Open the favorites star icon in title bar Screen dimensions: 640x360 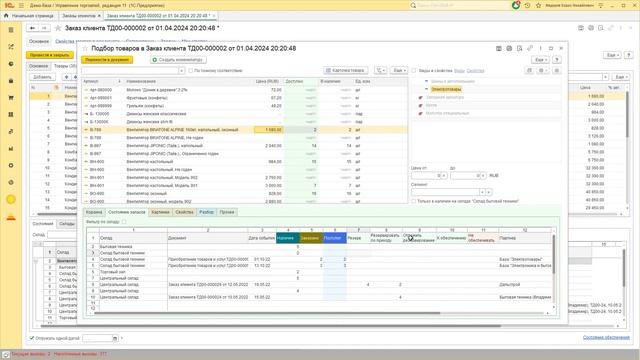tap(538, 5)
